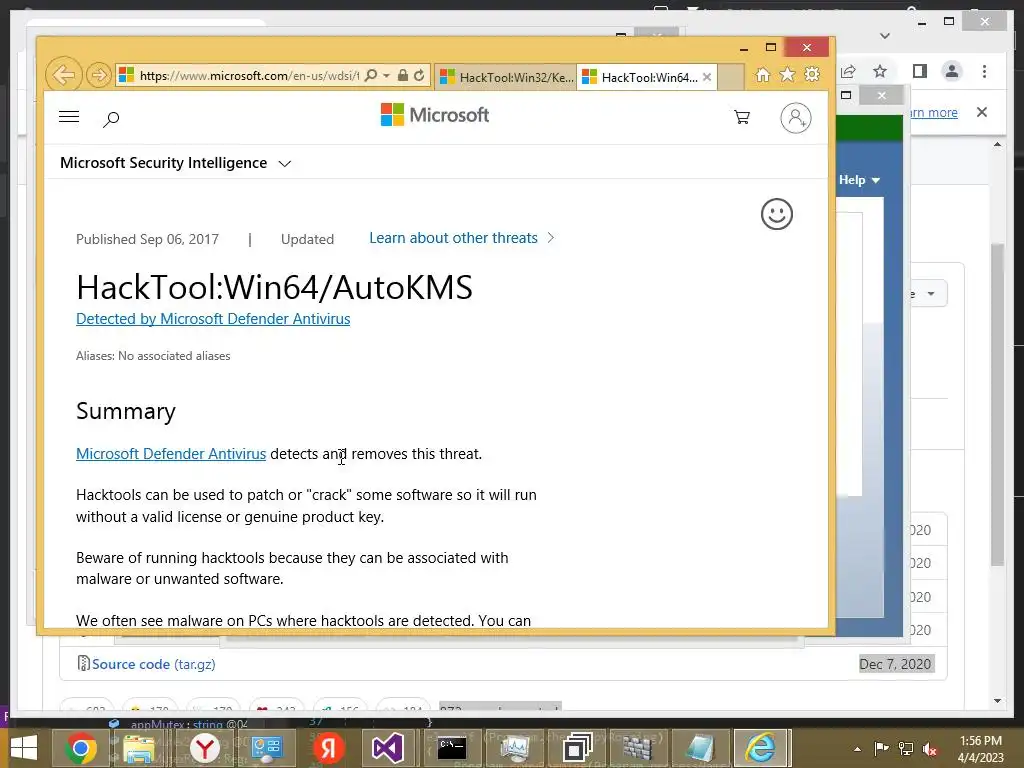1024x768 pixels.
Task: Open Help dropdown in blue background window
Action: [x=859, y=180]
